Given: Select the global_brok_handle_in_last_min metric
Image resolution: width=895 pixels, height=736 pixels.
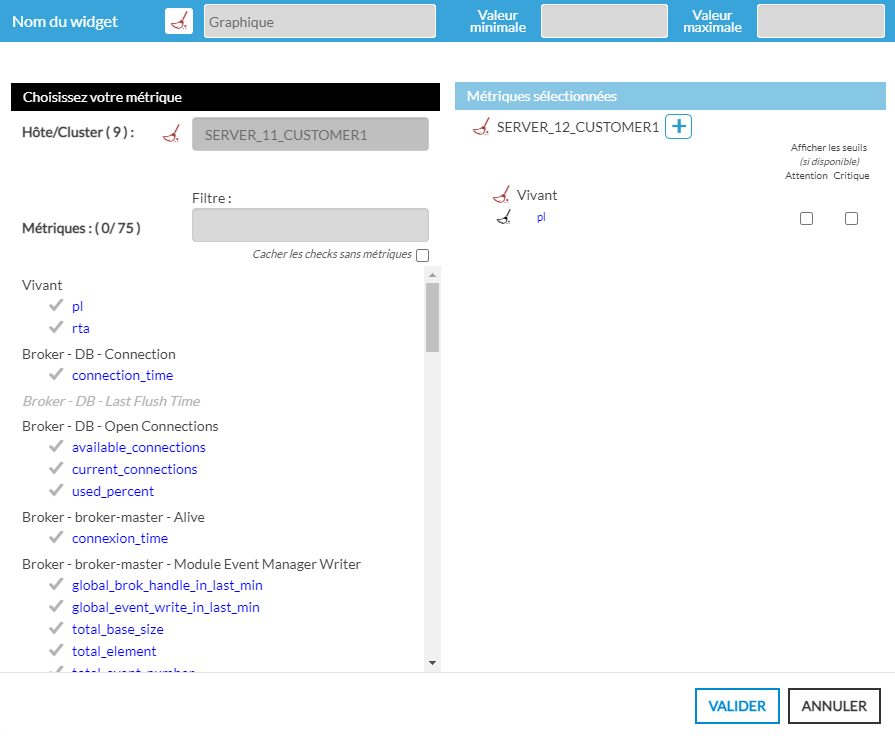Looking at the screenshot, I should pos(167,585).
